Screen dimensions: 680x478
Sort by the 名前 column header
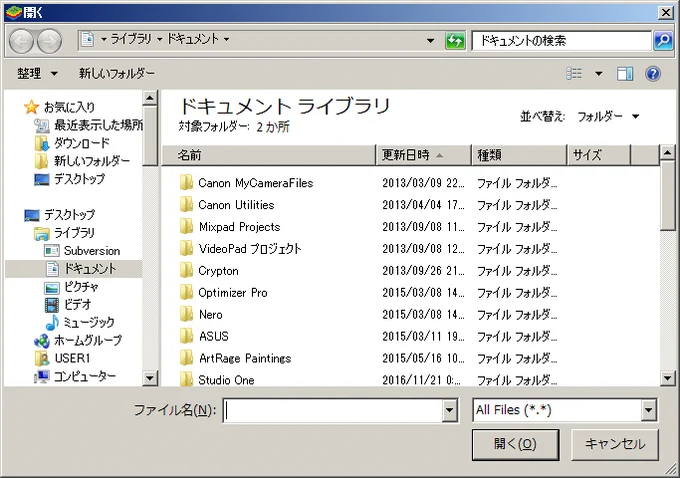click(x=268, y=155)
